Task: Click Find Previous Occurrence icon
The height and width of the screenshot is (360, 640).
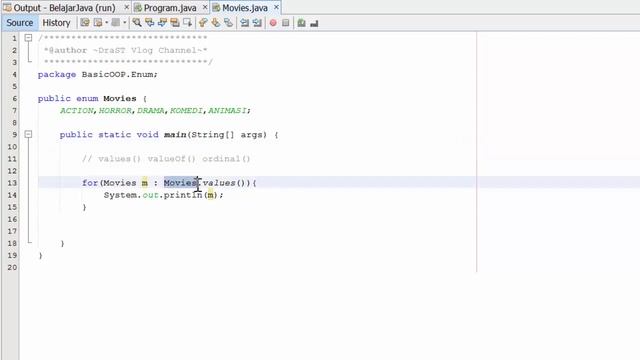Action: click(149, 23)
